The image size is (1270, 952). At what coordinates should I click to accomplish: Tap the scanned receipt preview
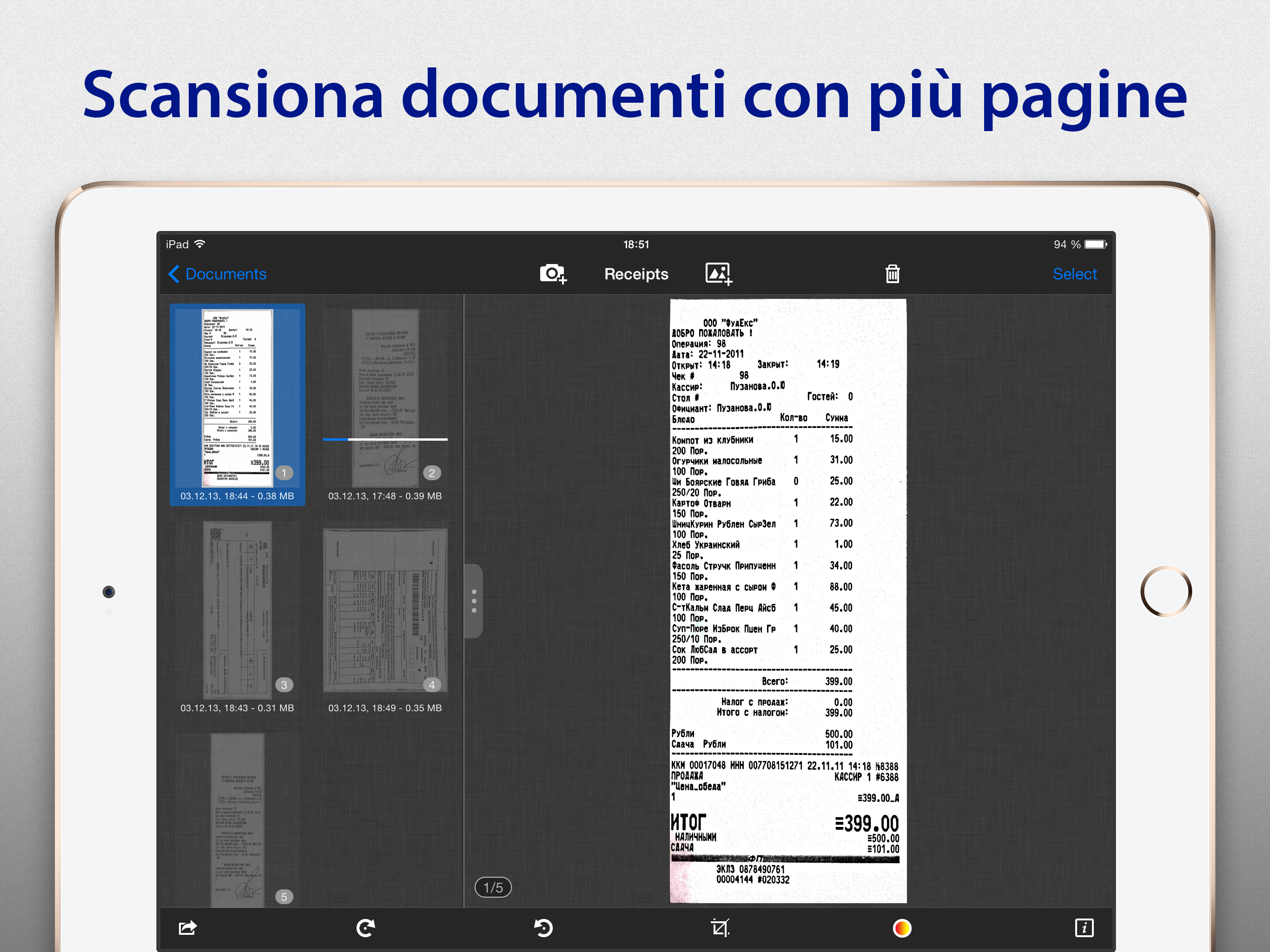coord(788,600)
